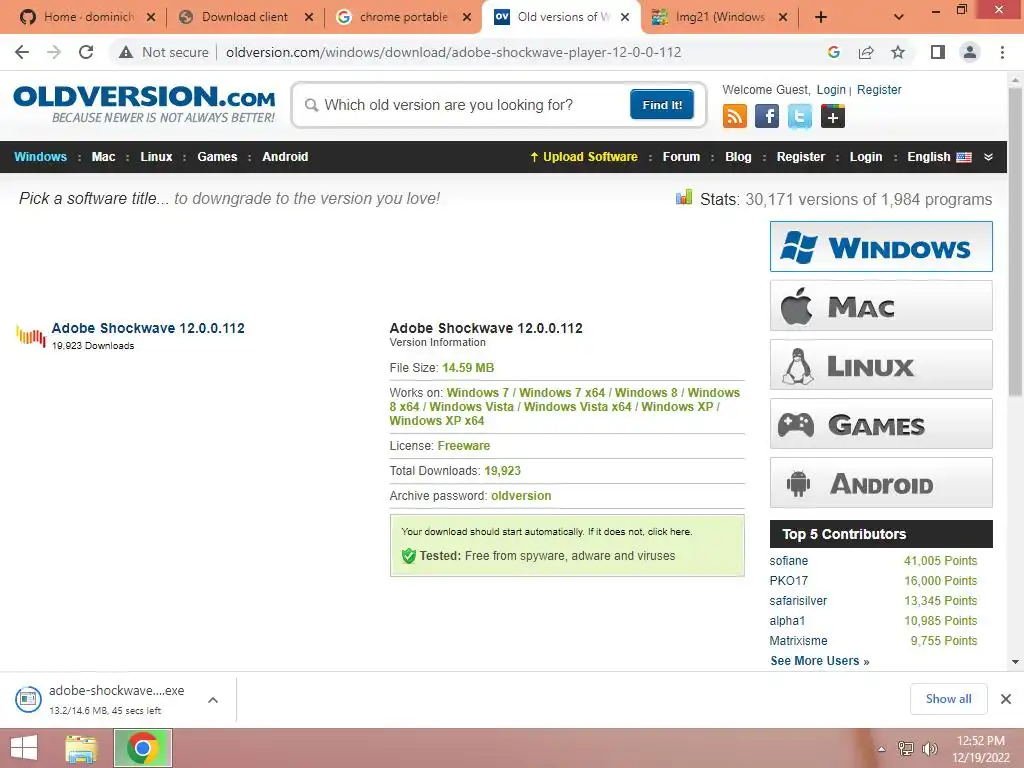Click the volume speaker tray icon
Viewport: 1024px width, 768px height.
pyautogui.click(x=929, y=748)
